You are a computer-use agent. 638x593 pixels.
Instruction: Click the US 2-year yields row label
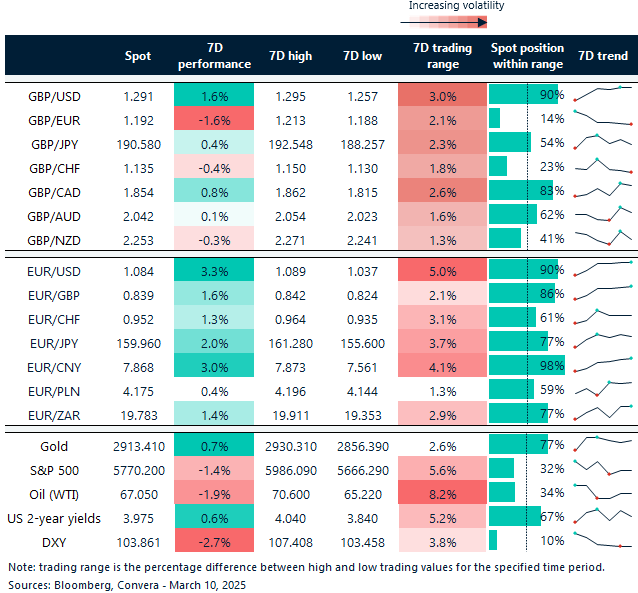tap(54, 519)
